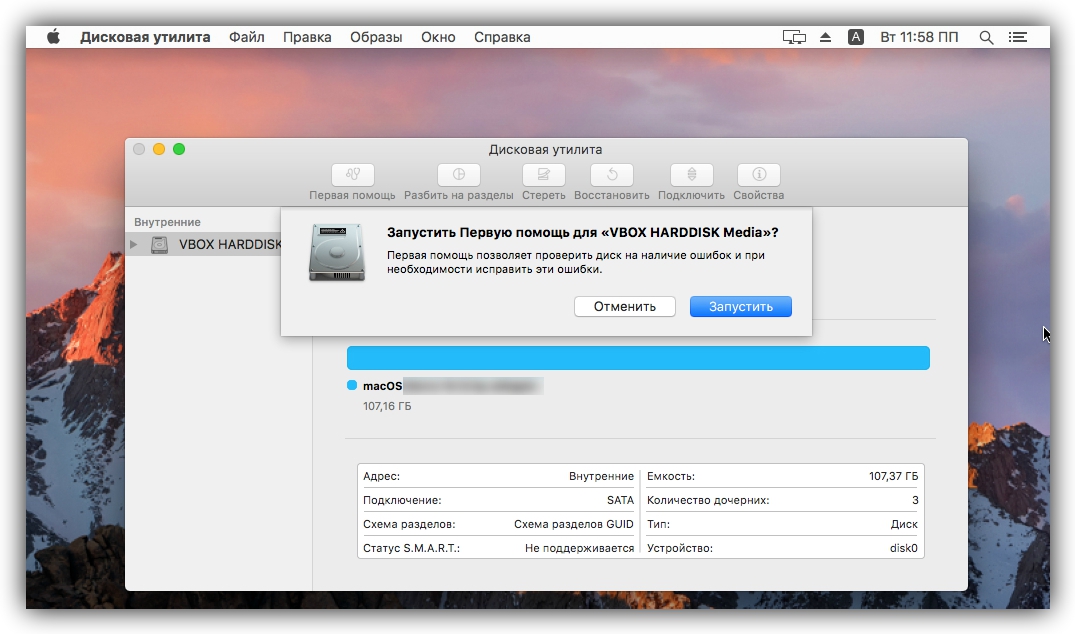Open Spotlight search magnifier

(x=986, y=38)
